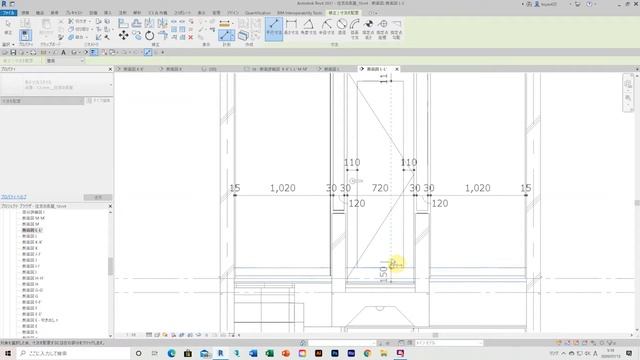Viewport: 640px width, 360px height.
Task: Open Photoshop from the taskbar
Action: tap(335, 353)
